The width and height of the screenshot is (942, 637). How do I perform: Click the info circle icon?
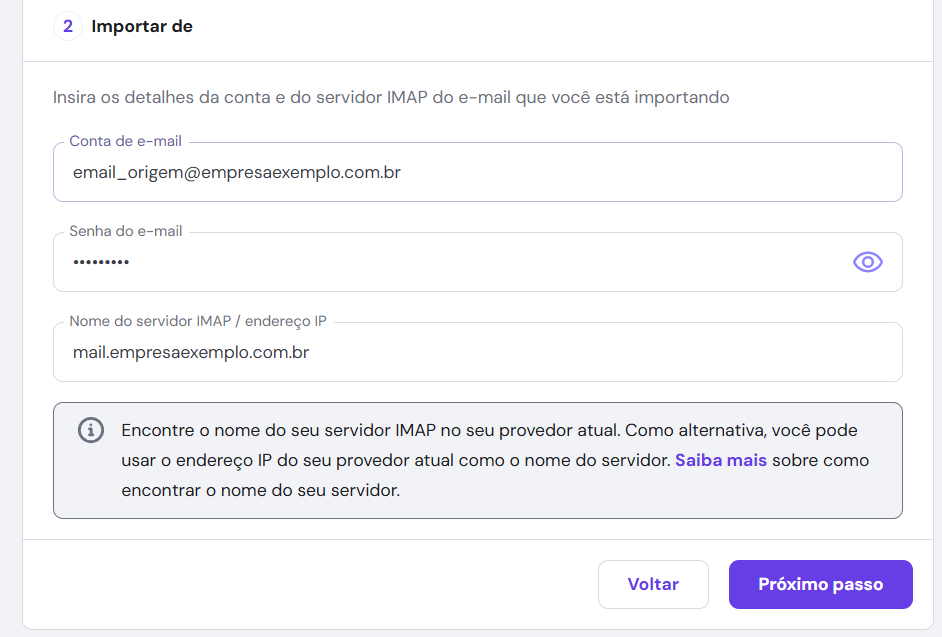coord(91,431)
